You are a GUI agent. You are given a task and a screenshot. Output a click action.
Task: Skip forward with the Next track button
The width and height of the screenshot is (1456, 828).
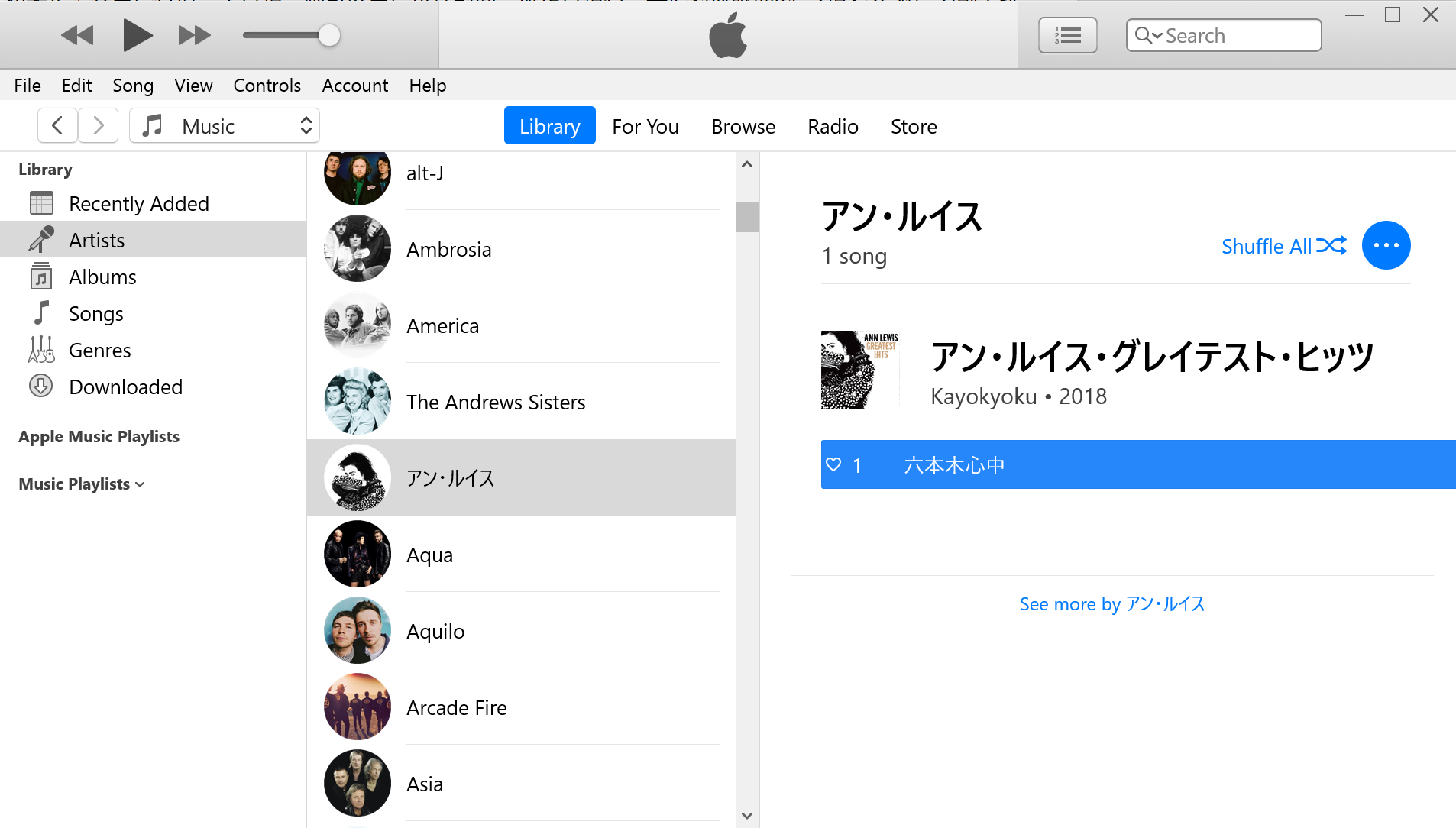[194, 35]
